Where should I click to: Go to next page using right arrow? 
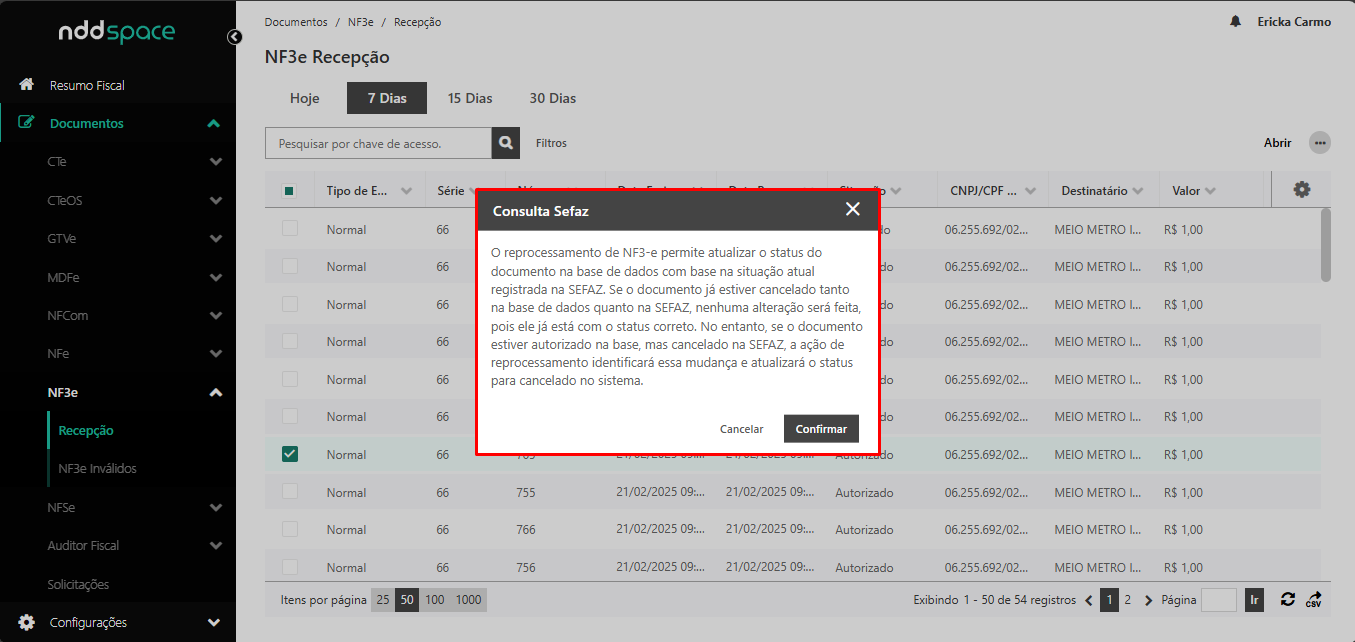point(1149,601)
